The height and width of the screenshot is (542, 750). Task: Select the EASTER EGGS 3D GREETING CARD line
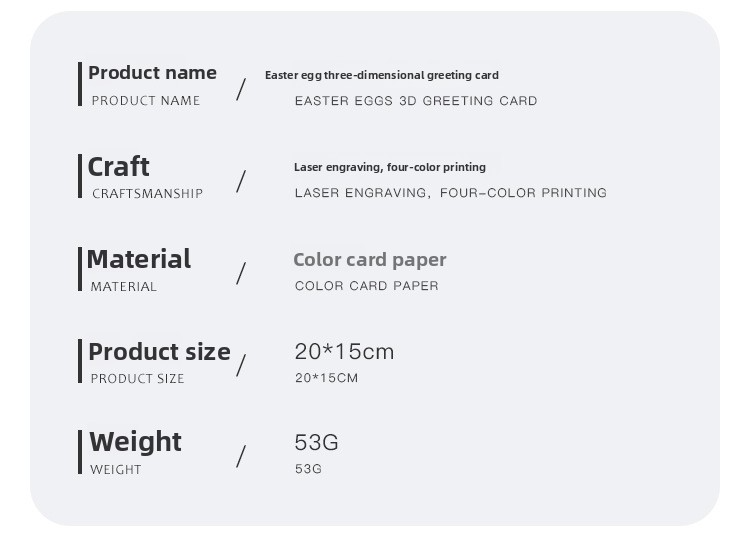416,101
